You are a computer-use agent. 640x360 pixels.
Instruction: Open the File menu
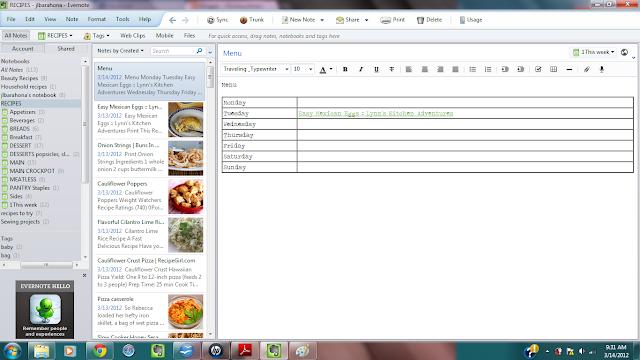click(11, 19)
